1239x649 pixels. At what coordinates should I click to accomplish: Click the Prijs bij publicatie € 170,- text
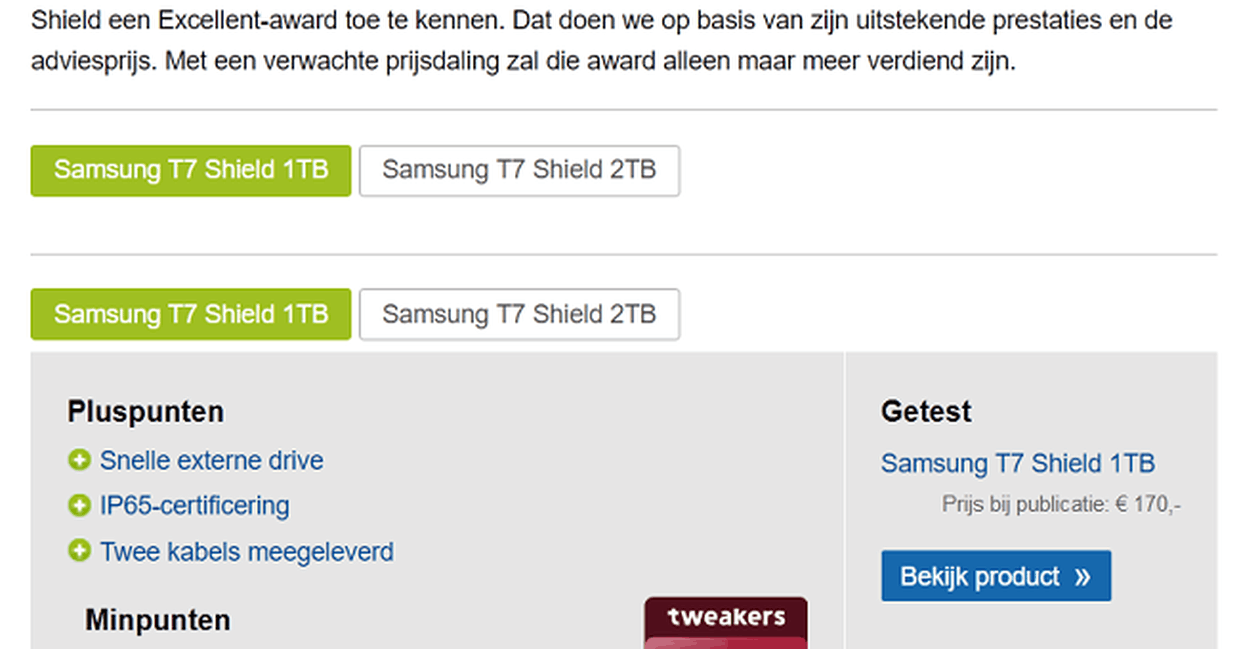pyautogui.click(x=1061, y=505)
